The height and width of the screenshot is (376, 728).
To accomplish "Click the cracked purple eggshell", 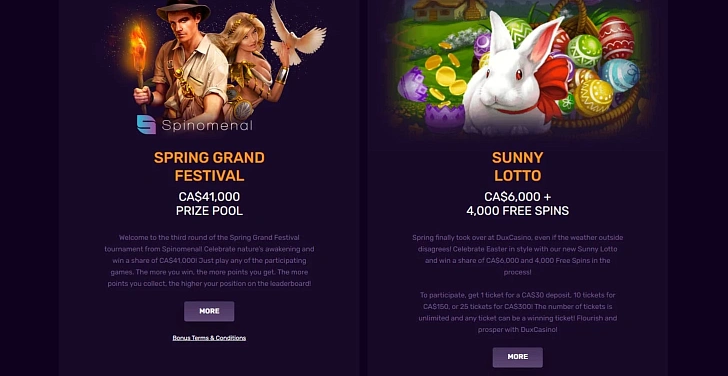I will 444,118.
